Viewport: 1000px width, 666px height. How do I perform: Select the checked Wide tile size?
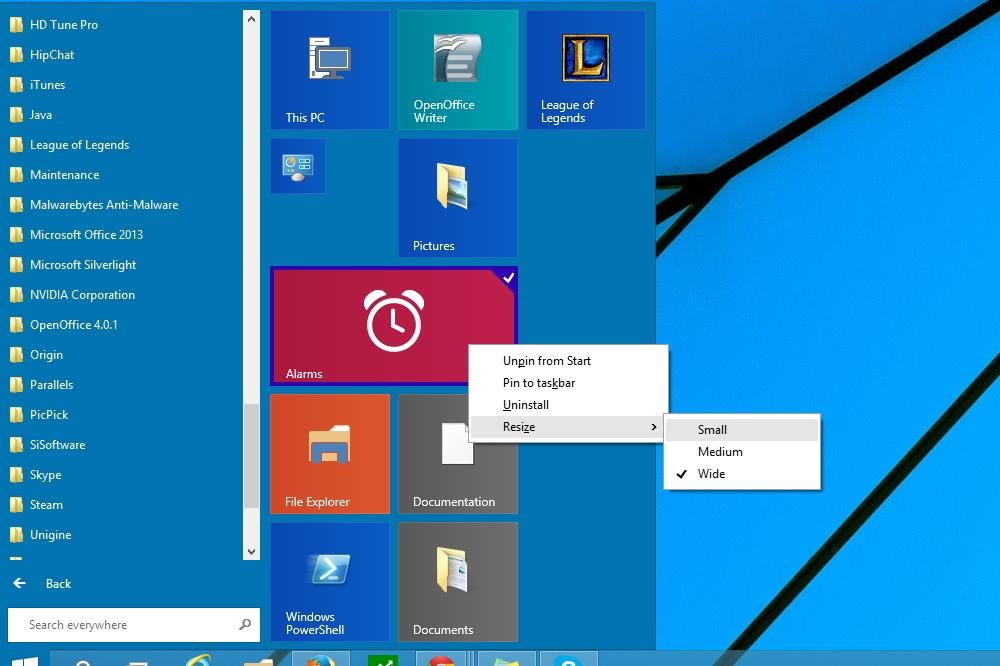742,474
